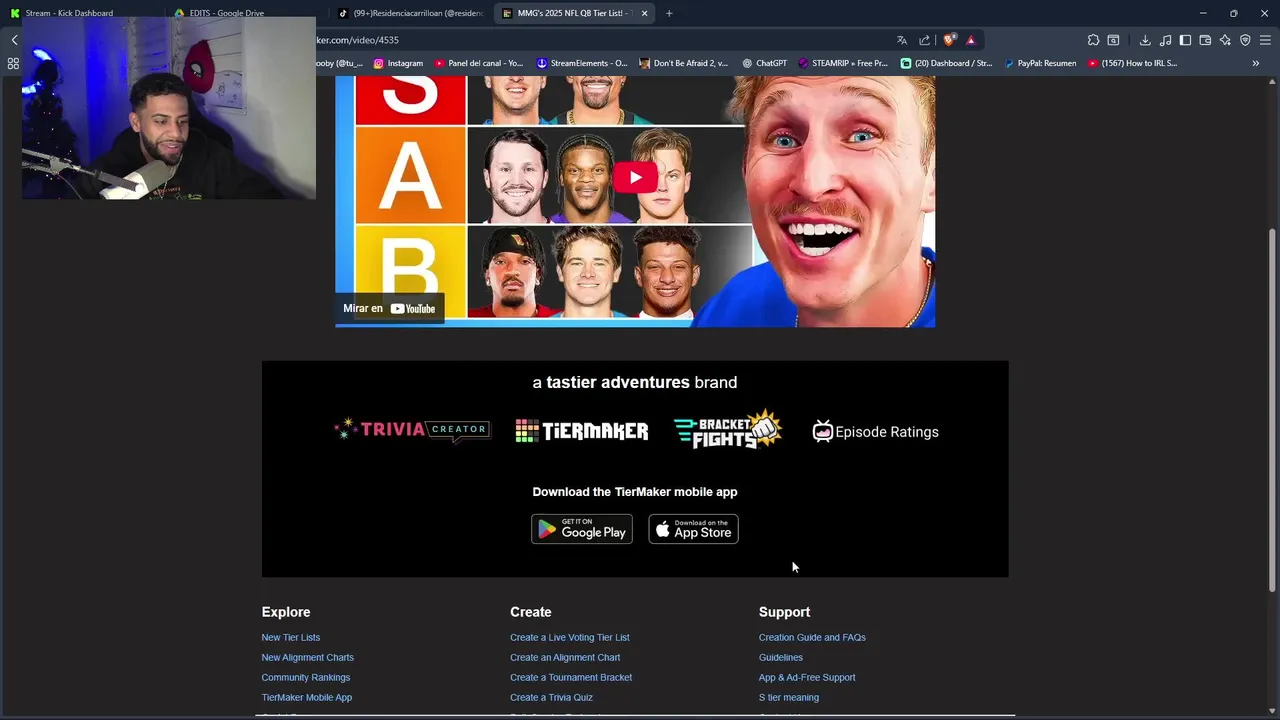Open STEAMRIP Free Pr... bookmark
Image resolution: width=1280 pixels, height=720 pixels.
pyautogui.click(x=842, y=63)
